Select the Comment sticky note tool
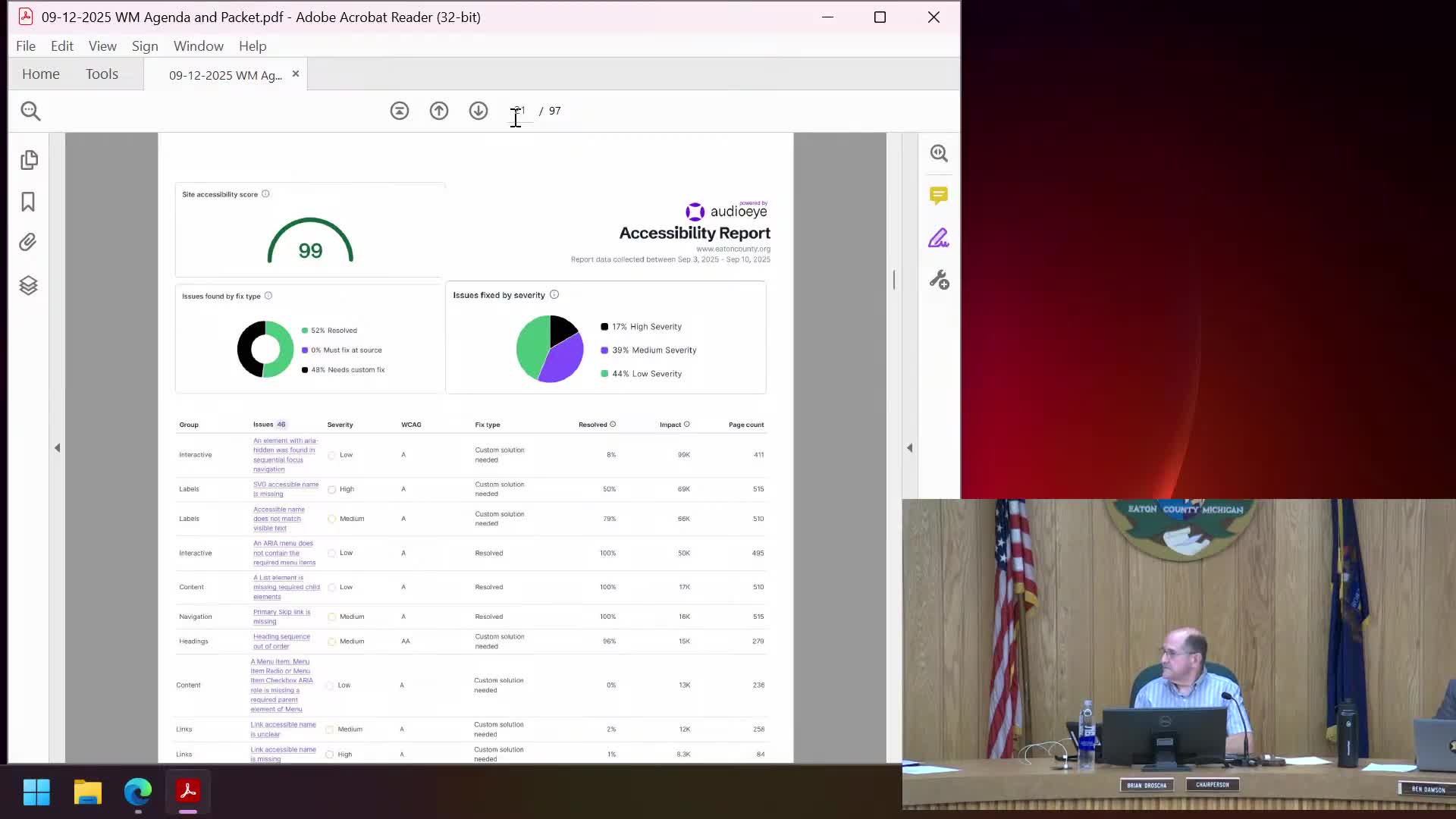This screenshot has height=819, width=1456. coord(939,196)
